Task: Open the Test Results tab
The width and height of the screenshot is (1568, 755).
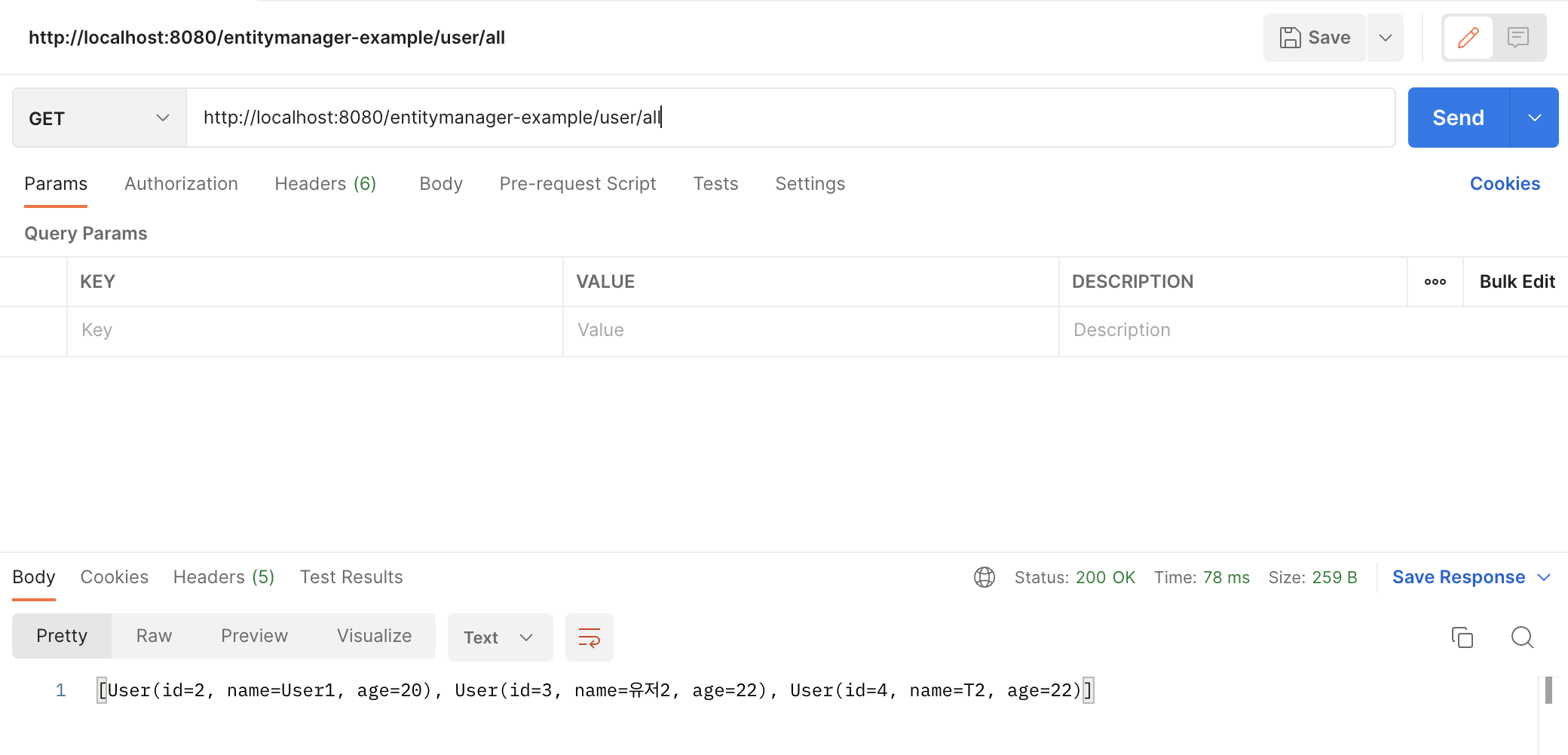Action: [x=351, y=577]
